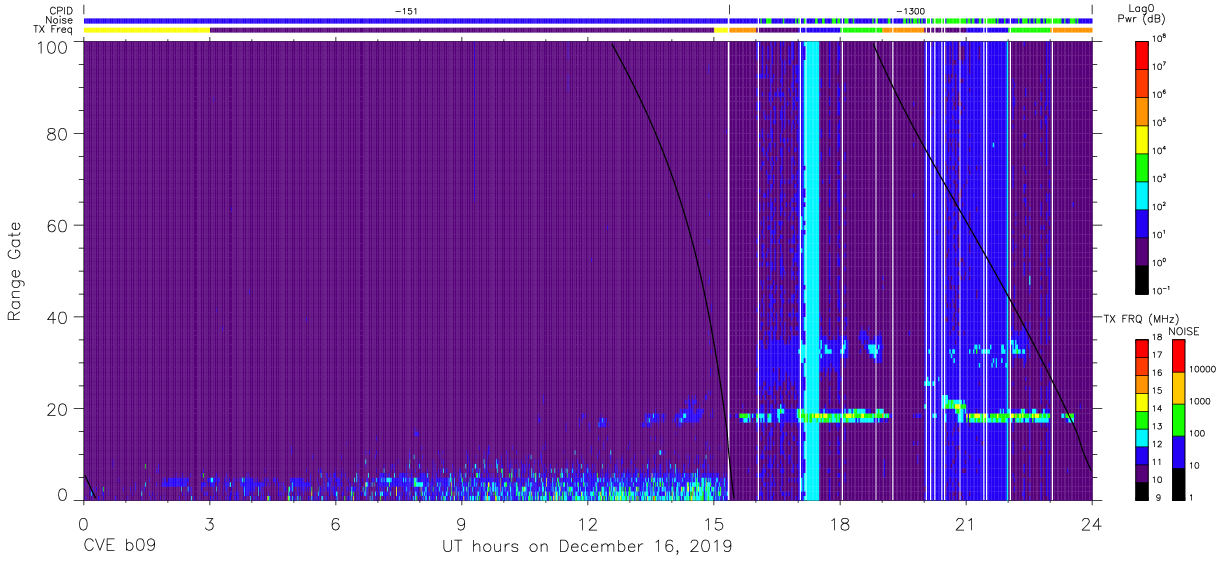Click the black segment of TX FRQ colorbar

pos(1142,490)
